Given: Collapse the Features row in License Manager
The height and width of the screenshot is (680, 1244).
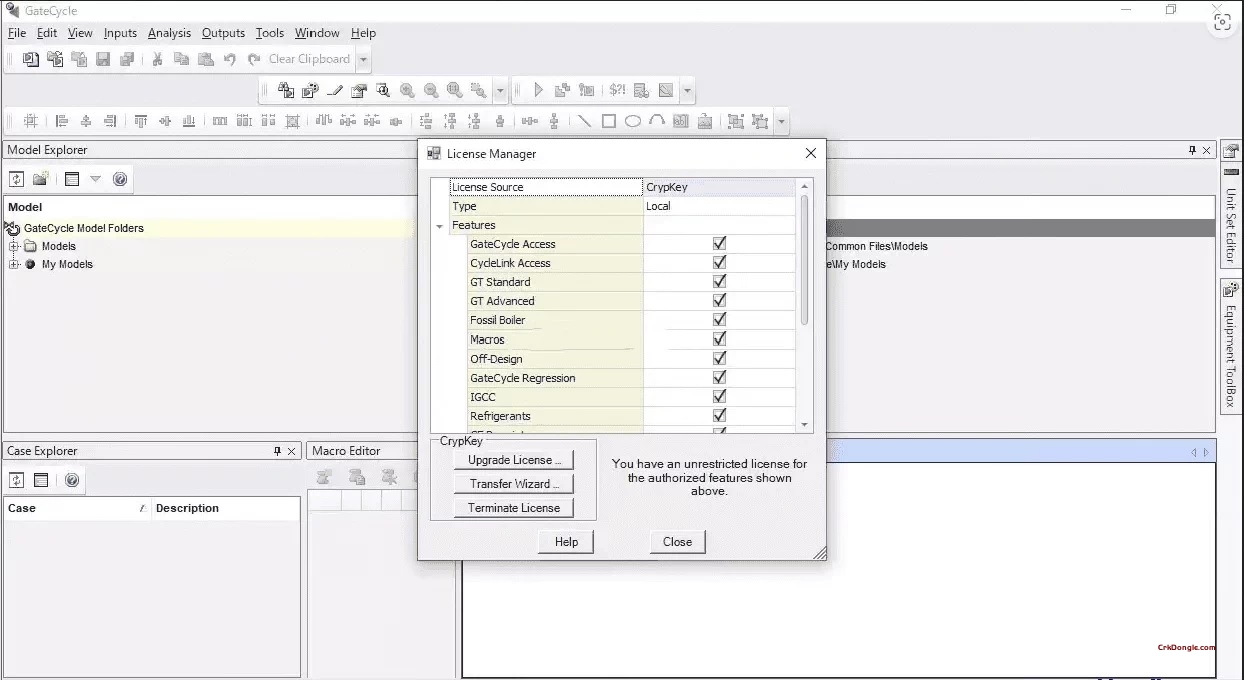Looking at the screenshot, I should 440,225.
